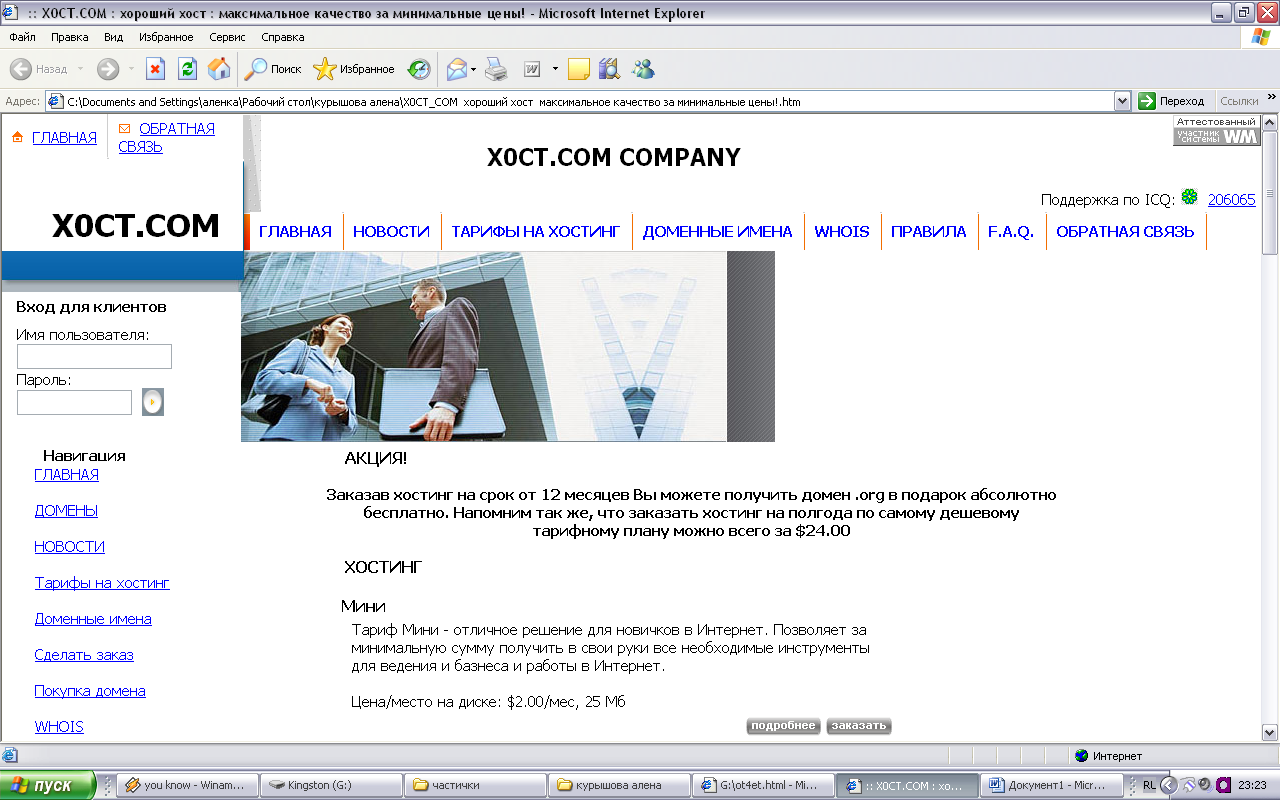Open ТАРИФЫ НА ХОСТИНГ in top navigation
Image resolution: width=1280 pixels, height=800 pixels.
(536, 232)
